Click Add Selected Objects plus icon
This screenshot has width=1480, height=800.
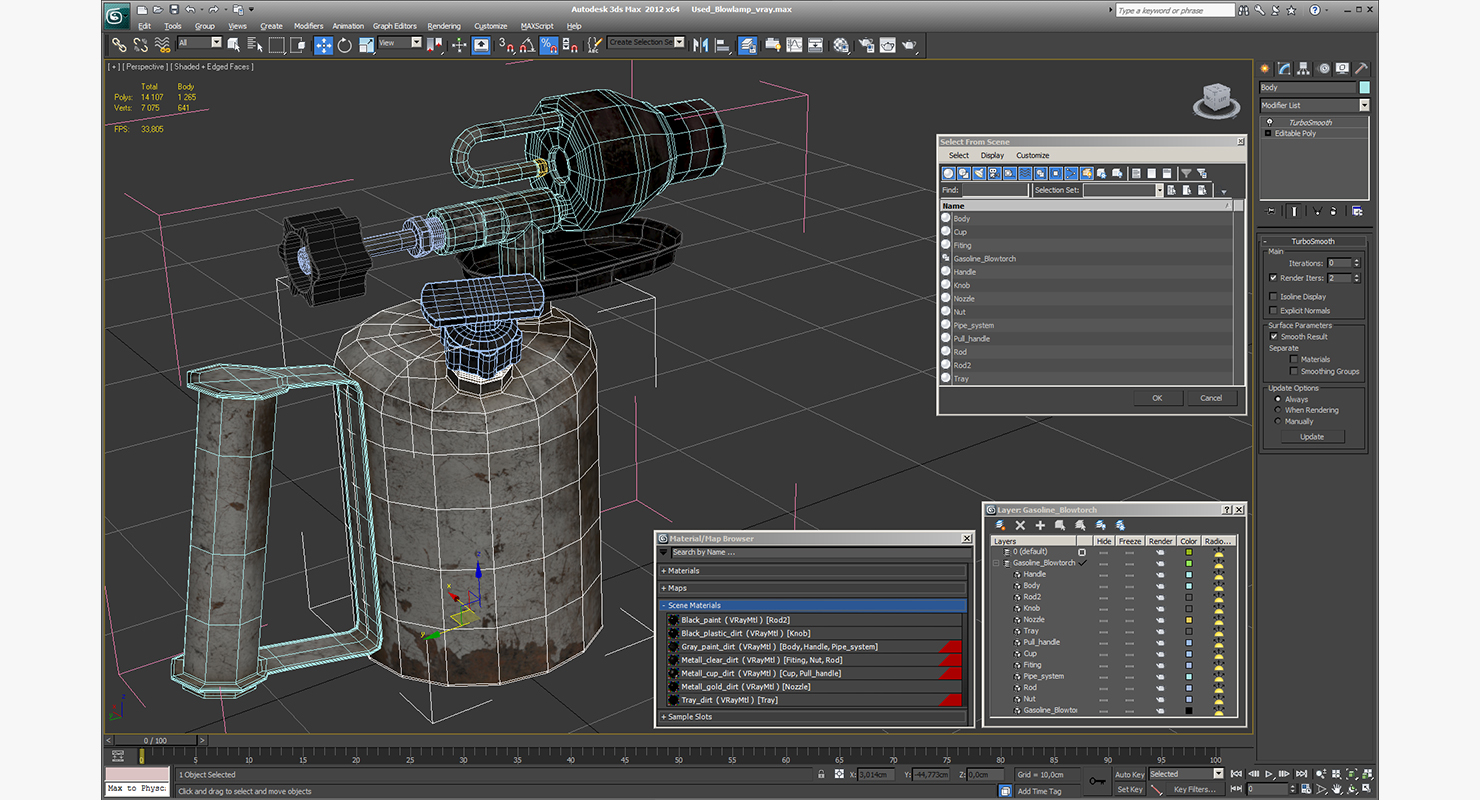(1040, 525)
